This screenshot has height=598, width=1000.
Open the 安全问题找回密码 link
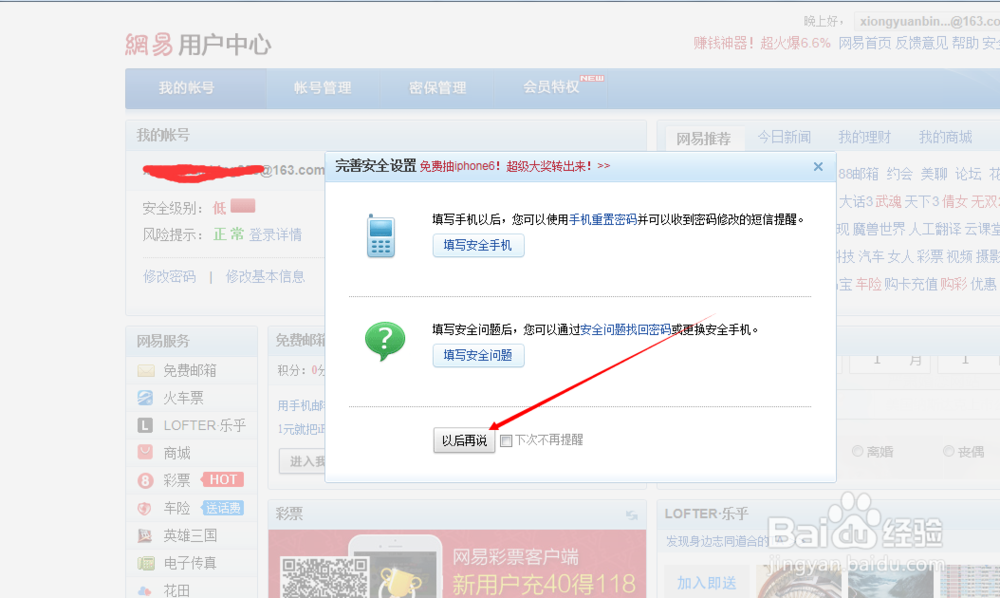[x=625, y=330]
